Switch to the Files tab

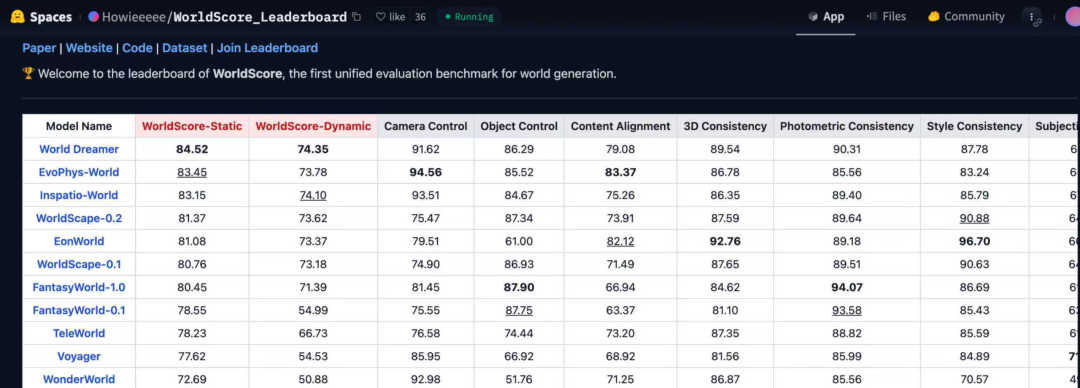[x=886, y=17]
